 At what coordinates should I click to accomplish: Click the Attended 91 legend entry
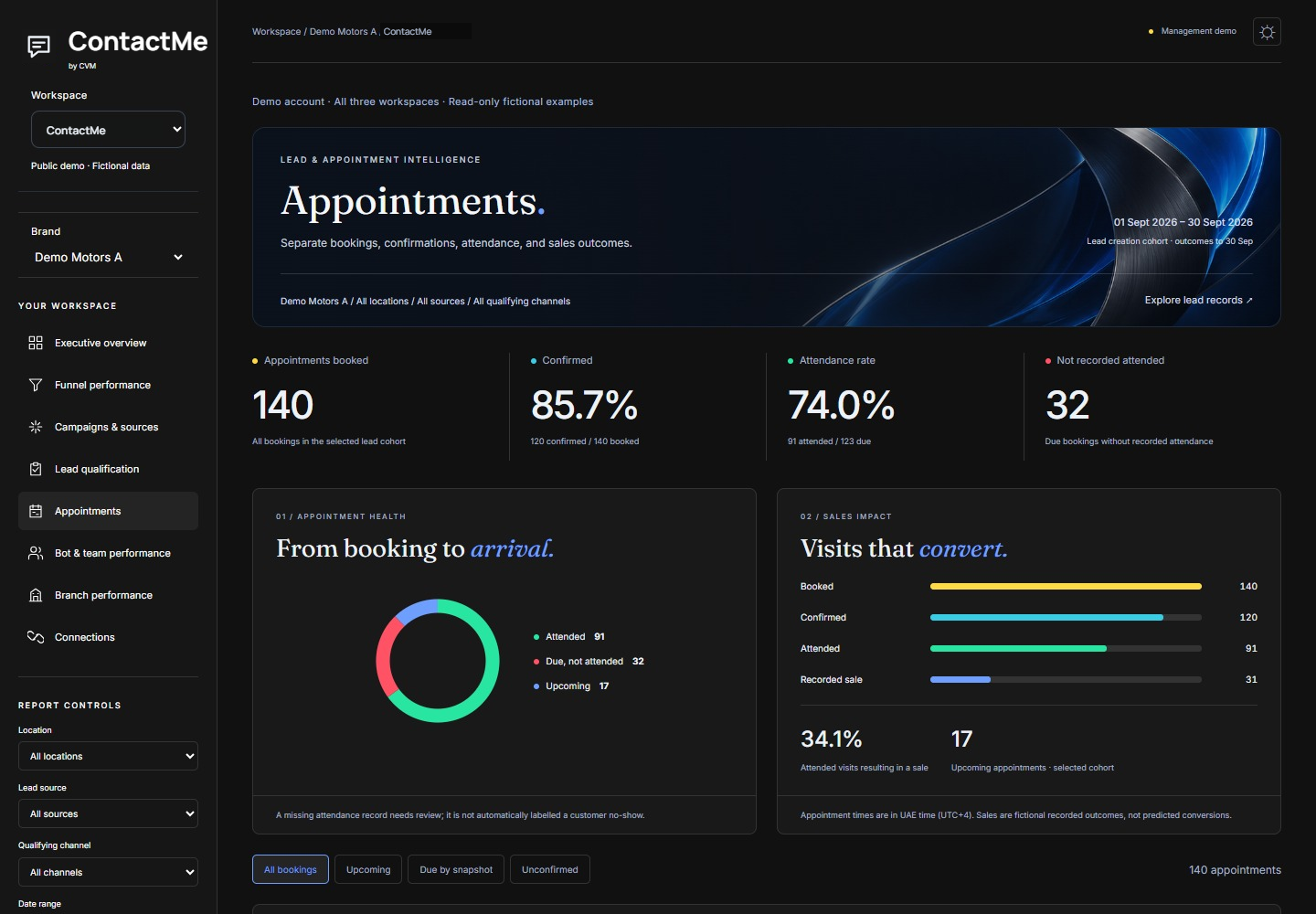pyautogui.click(x=569, y=636)
